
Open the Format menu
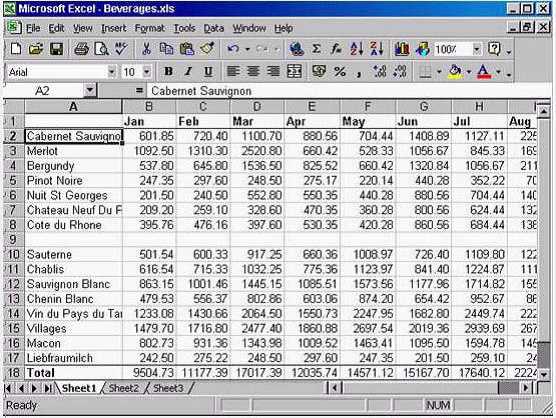pos(150,28)
